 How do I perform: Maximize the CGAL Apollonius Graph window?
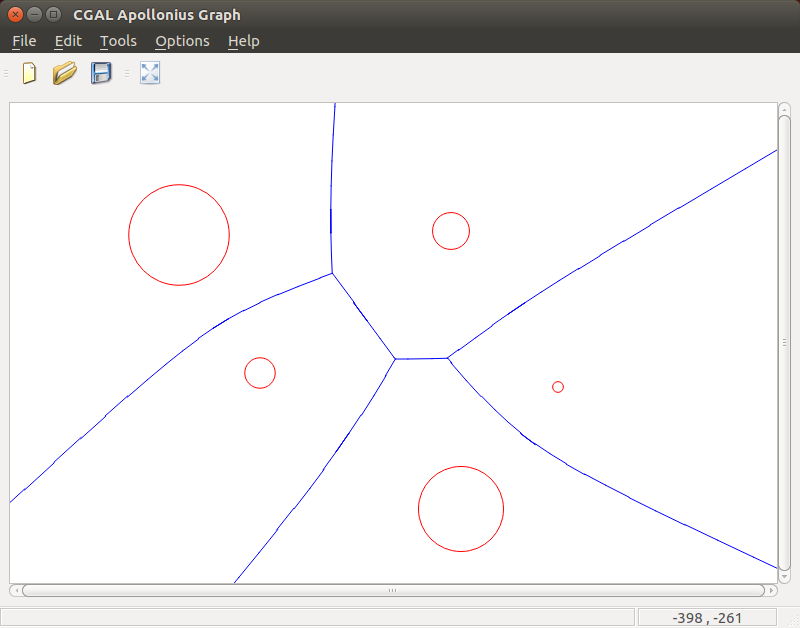coord(53,14)
